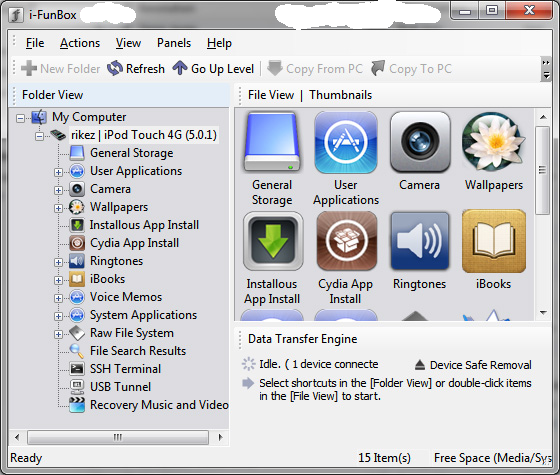Collapse the rikez iPod Touch 4G node
Image resolution: width=560 pixels, height=475 pixels.
pos(40,136)
